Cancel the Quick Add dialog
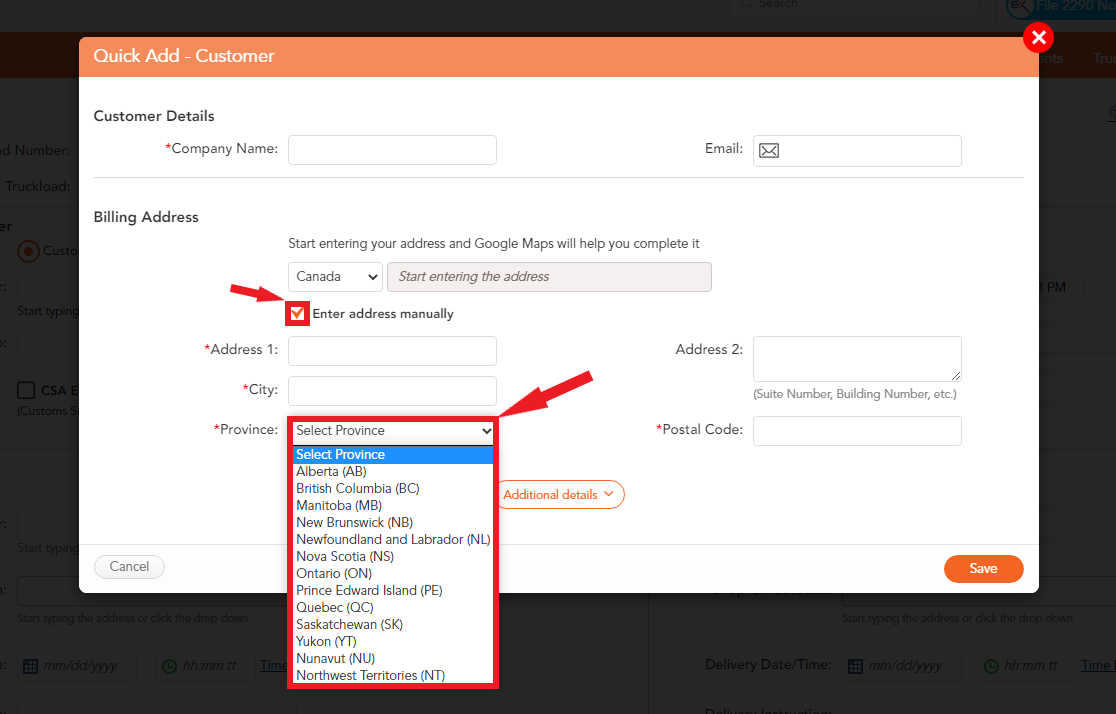Viewport: 1116px width, 714px height. tap(129, 566)
